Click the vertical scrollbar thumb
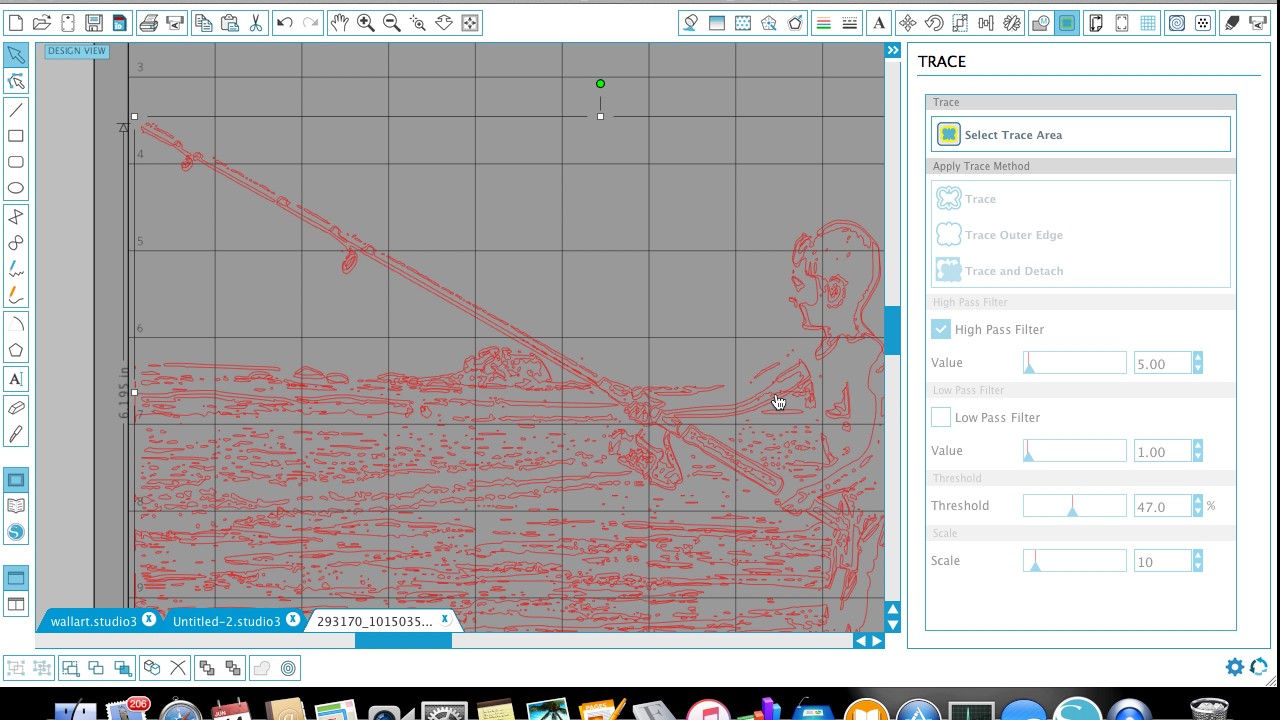The image size is (1280, 720). click(892, 330)
